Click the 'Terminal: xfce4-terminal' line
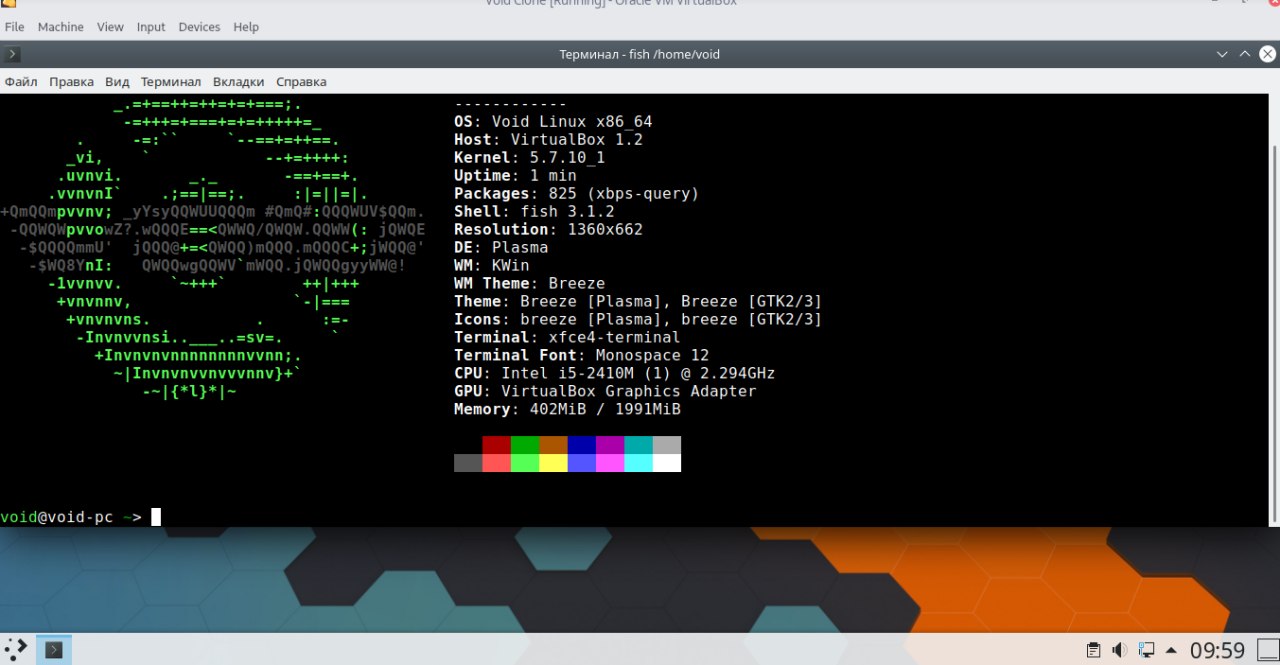This screenshot has width=1280, height=665. point(567,338)
